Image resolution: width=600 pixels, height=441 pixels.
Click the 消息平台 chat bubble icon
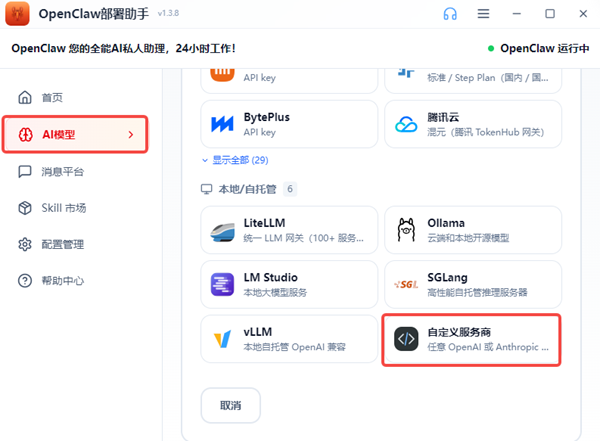pyautogui.click(x=25, y=172)
